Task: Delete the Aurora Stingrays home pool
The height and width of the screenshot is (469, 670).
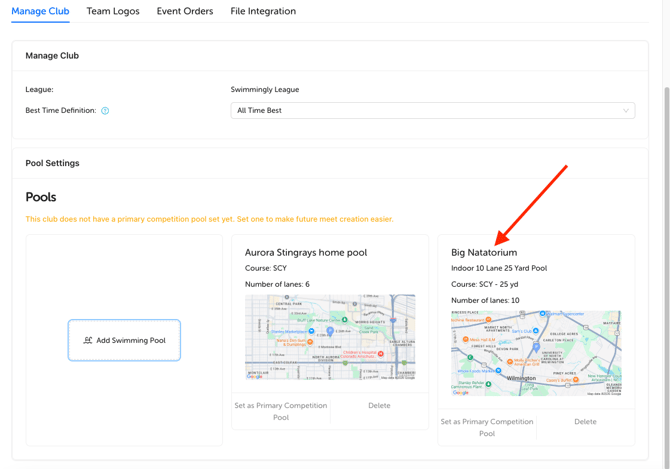Action: click(379, 406)
